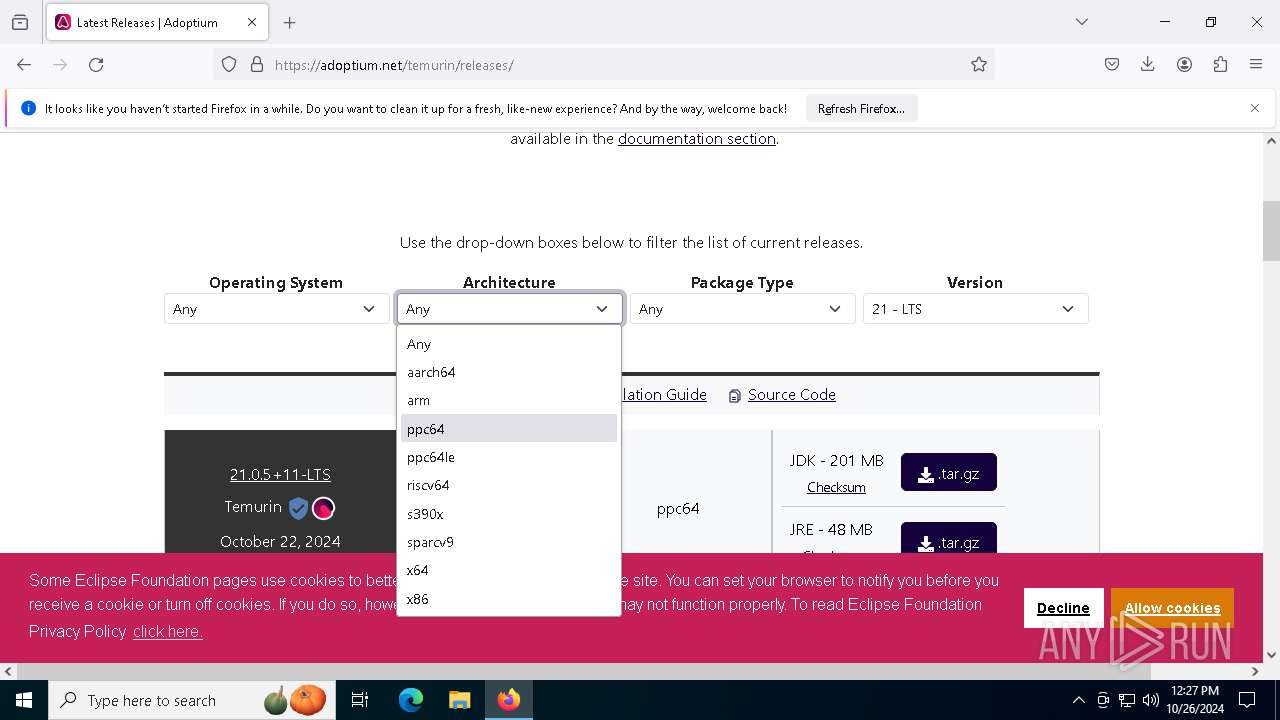Go back to previous page
1280x720 pixels.
click(24, 65)
